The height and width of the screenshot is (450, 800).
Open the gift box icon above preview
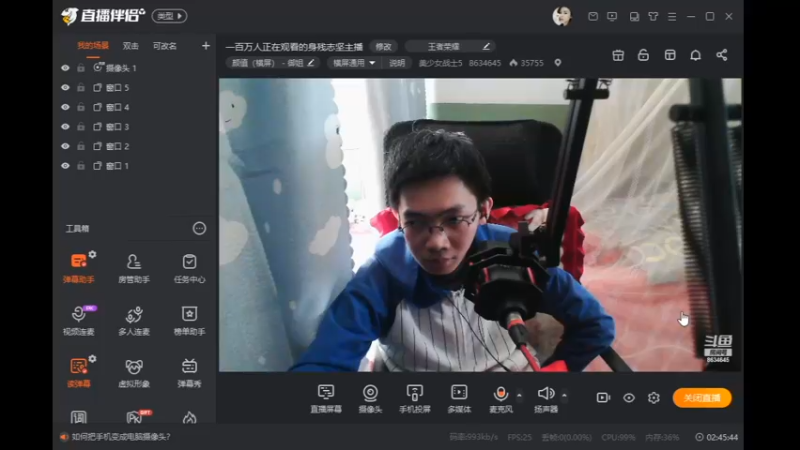click(618, 55)
